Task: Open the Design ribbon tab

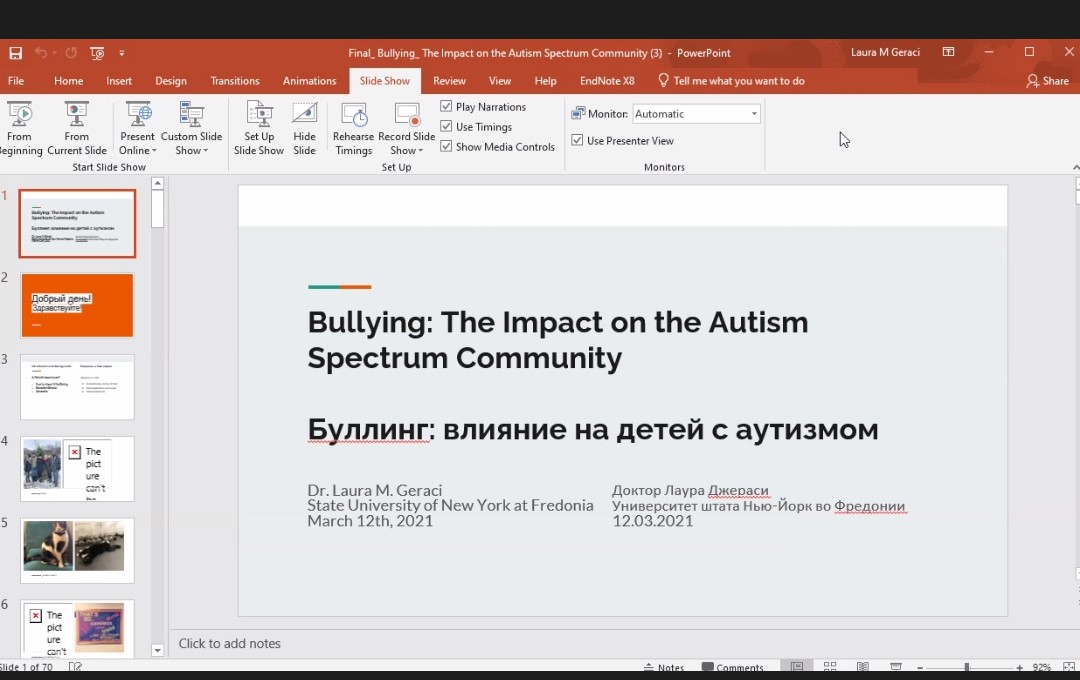Action: [x=171, y=81]
